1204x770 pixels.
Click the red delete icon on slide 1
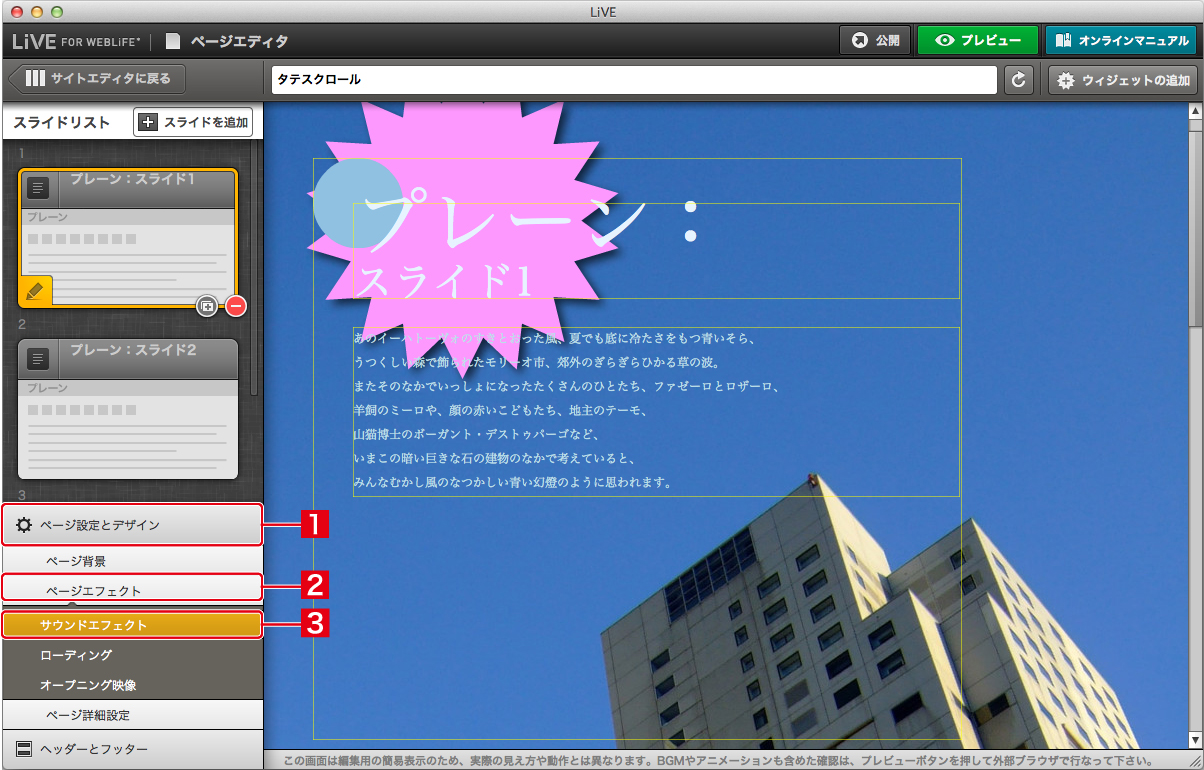236,306
